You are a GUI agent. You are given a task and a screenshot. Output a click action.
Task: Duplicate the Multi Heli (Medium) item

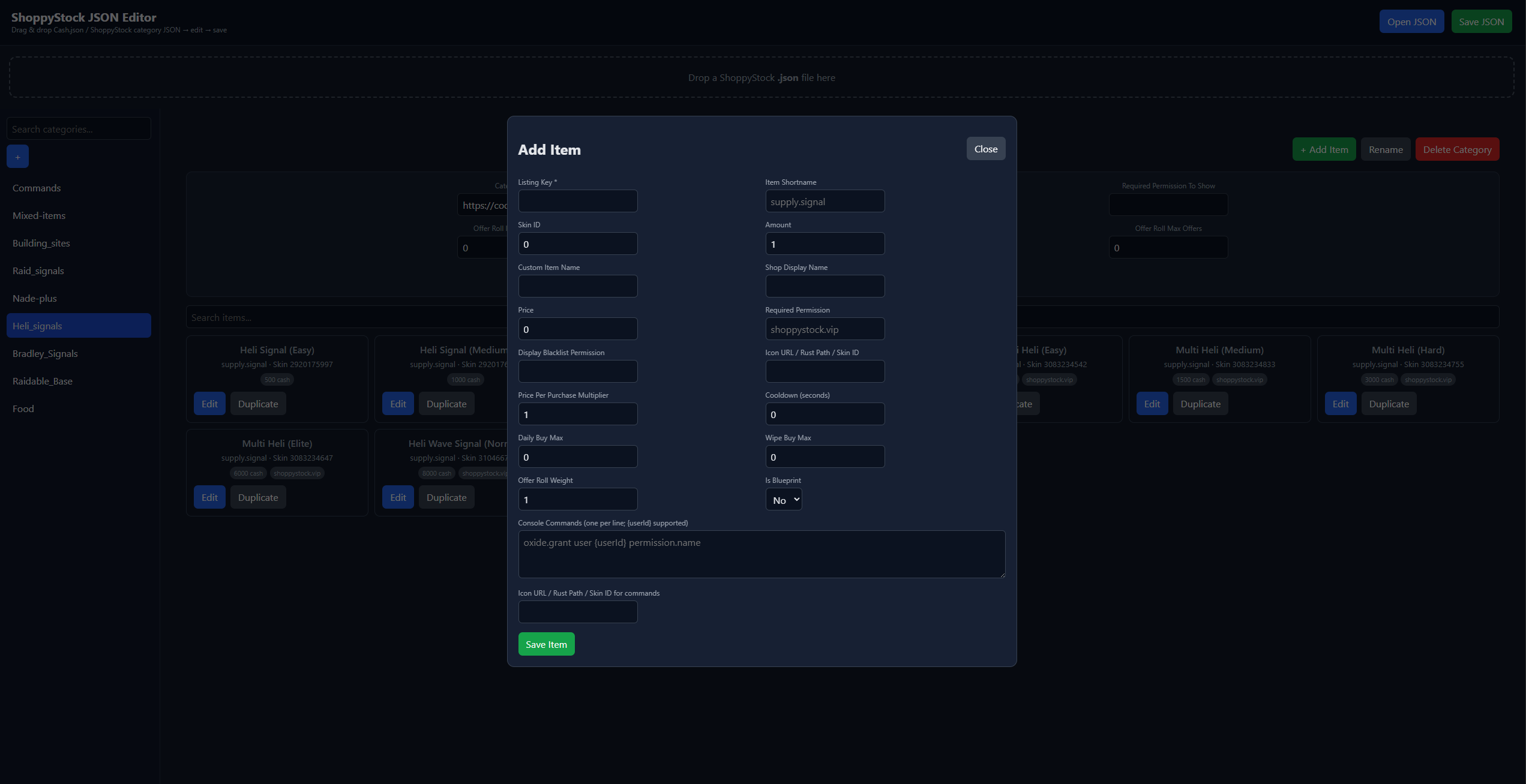1201,404
